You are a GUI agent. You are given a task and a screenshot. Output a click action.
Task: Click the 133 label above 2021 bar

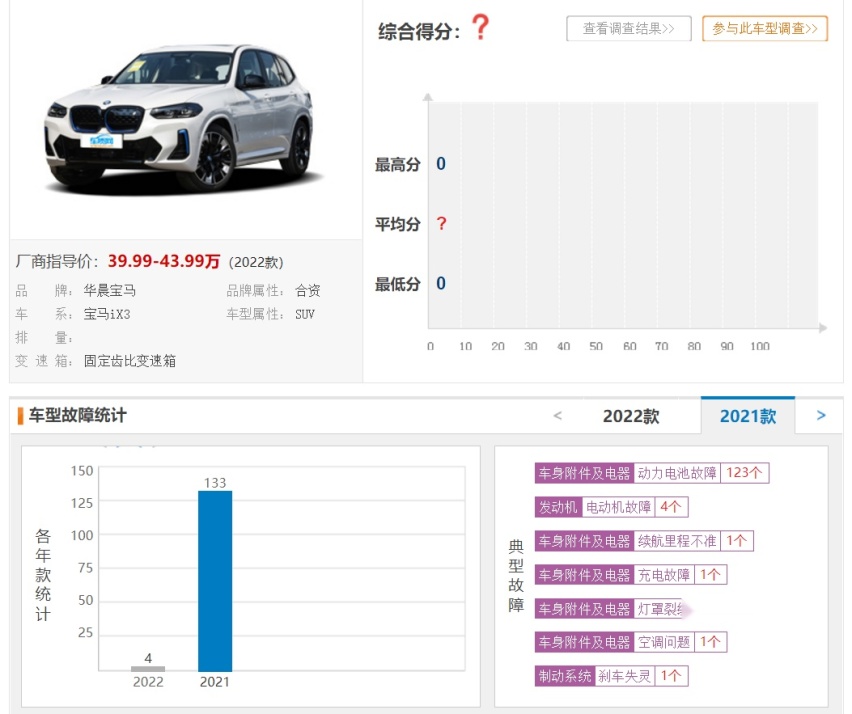click(215, 483)
